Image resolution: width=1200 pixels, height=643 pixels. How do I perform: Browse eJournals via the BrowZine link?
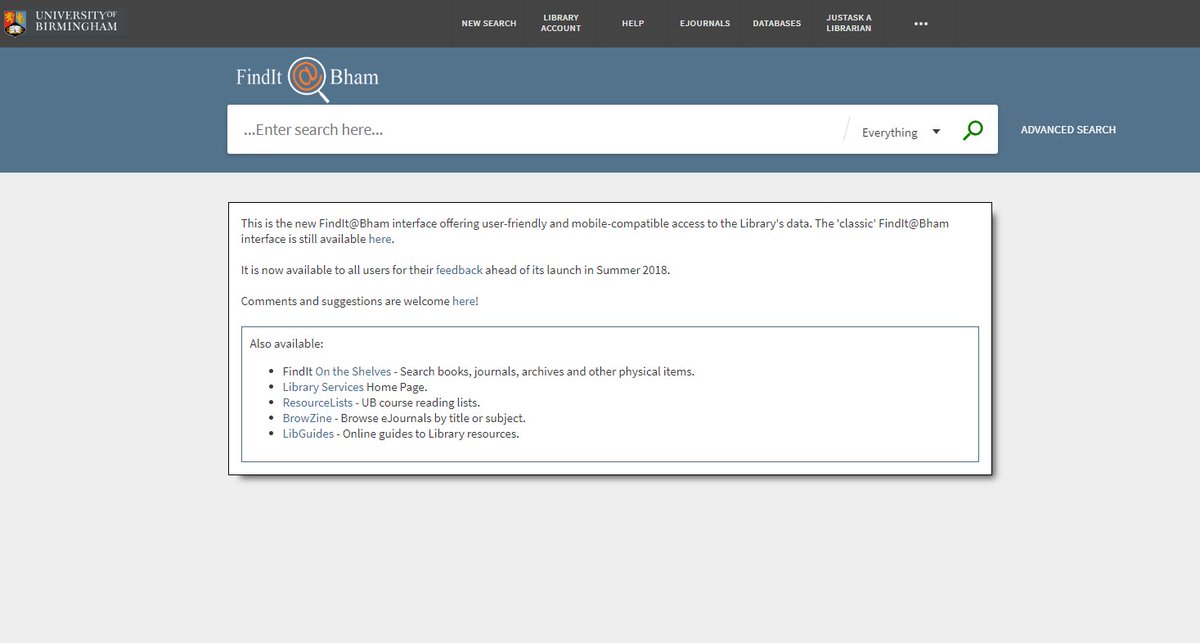[x=307, y=418]
